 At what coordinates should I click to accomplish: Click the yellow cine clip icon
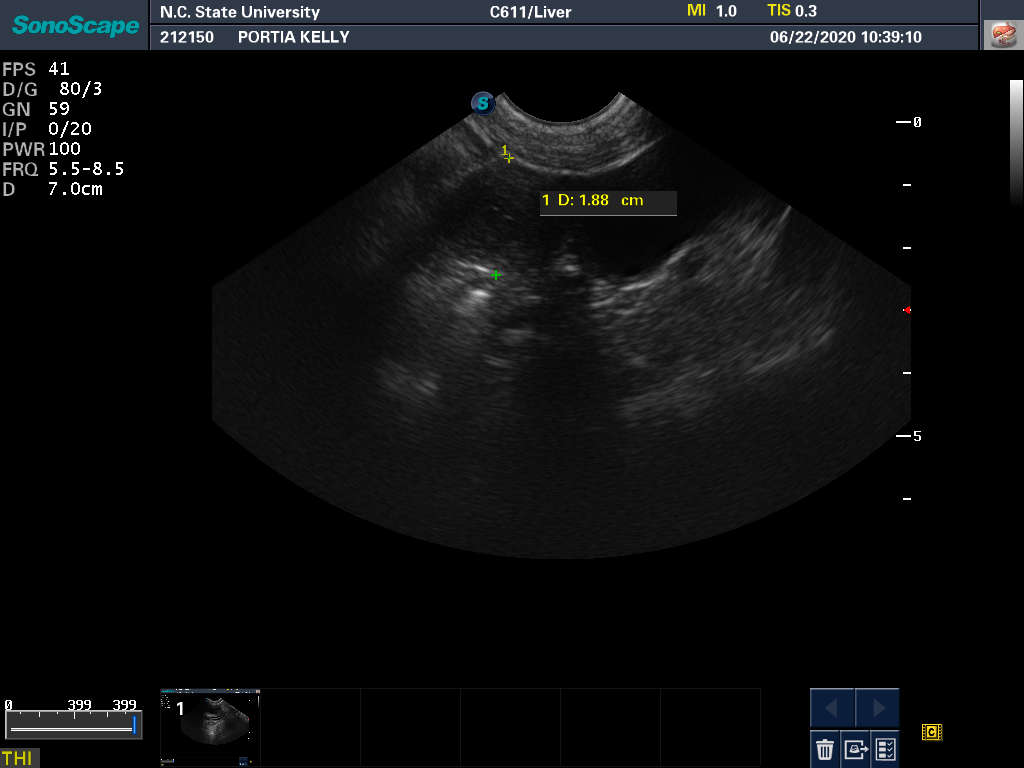[932, 733]
